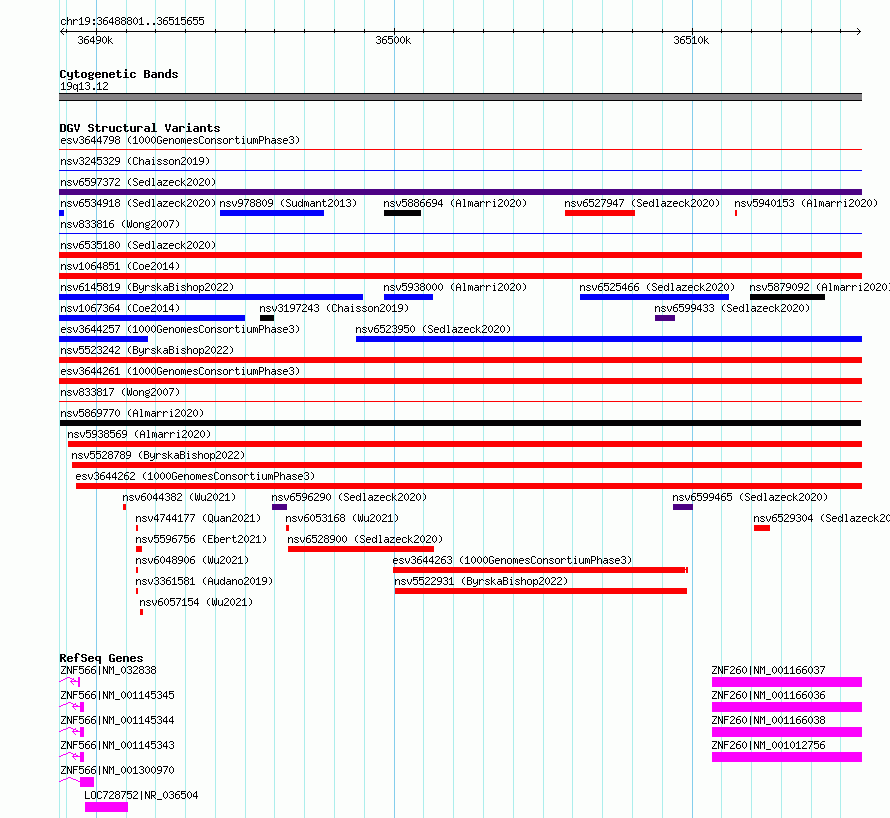
Task: Select the purple nsv6597372 variant bar
Action: click(x=460, y=192)
